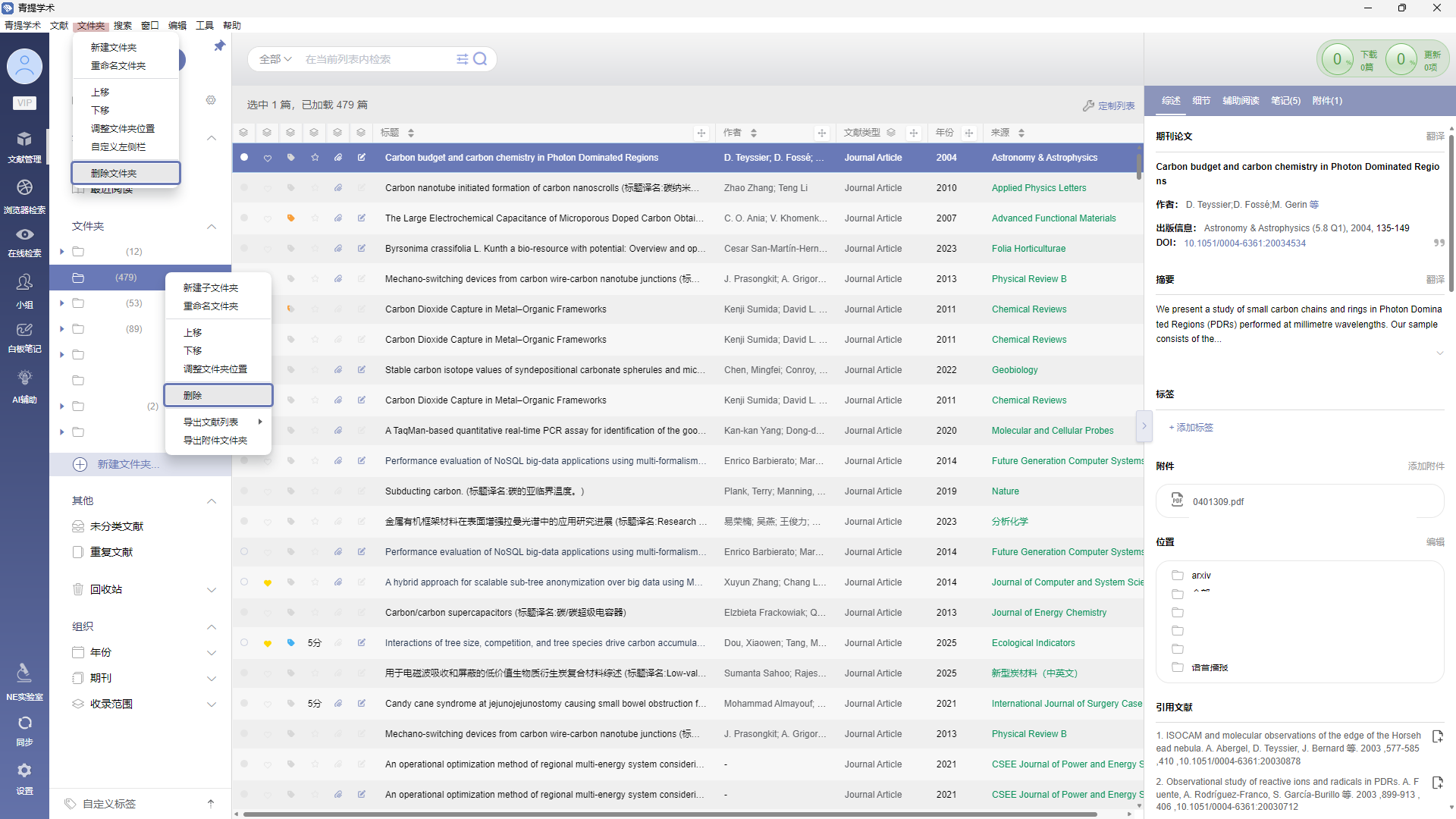
Task: Click the PDF attachment icon for 0401309.pdf
Action: (x=1177, y=500)
